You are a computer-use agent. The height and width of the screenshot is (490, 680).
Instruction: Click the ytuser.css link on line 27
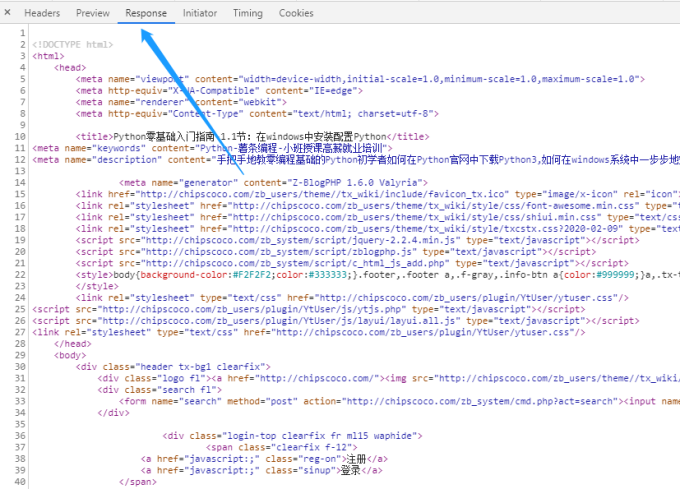309,332
